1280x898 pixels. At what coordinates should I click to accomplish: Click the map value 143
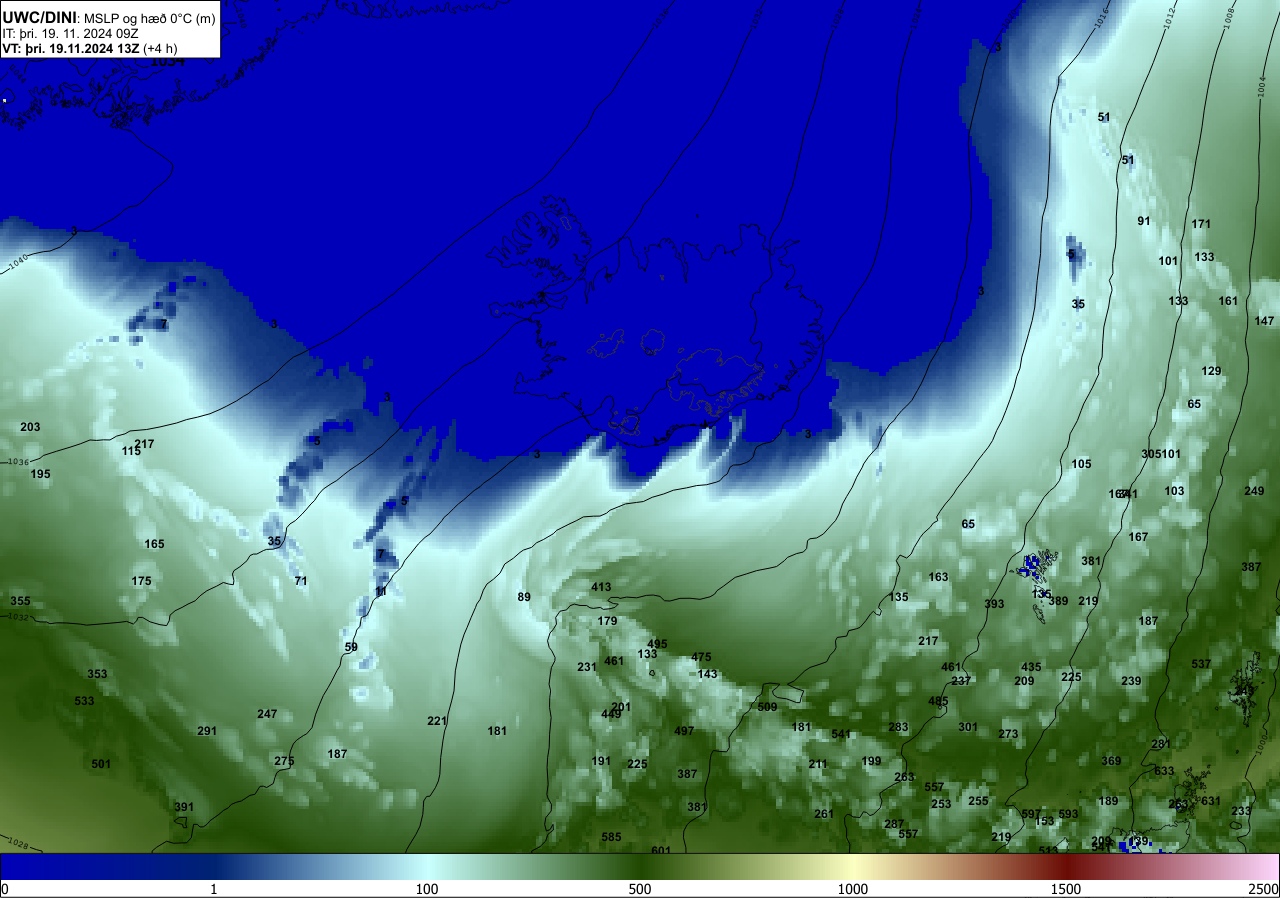(x=707, y=674)
